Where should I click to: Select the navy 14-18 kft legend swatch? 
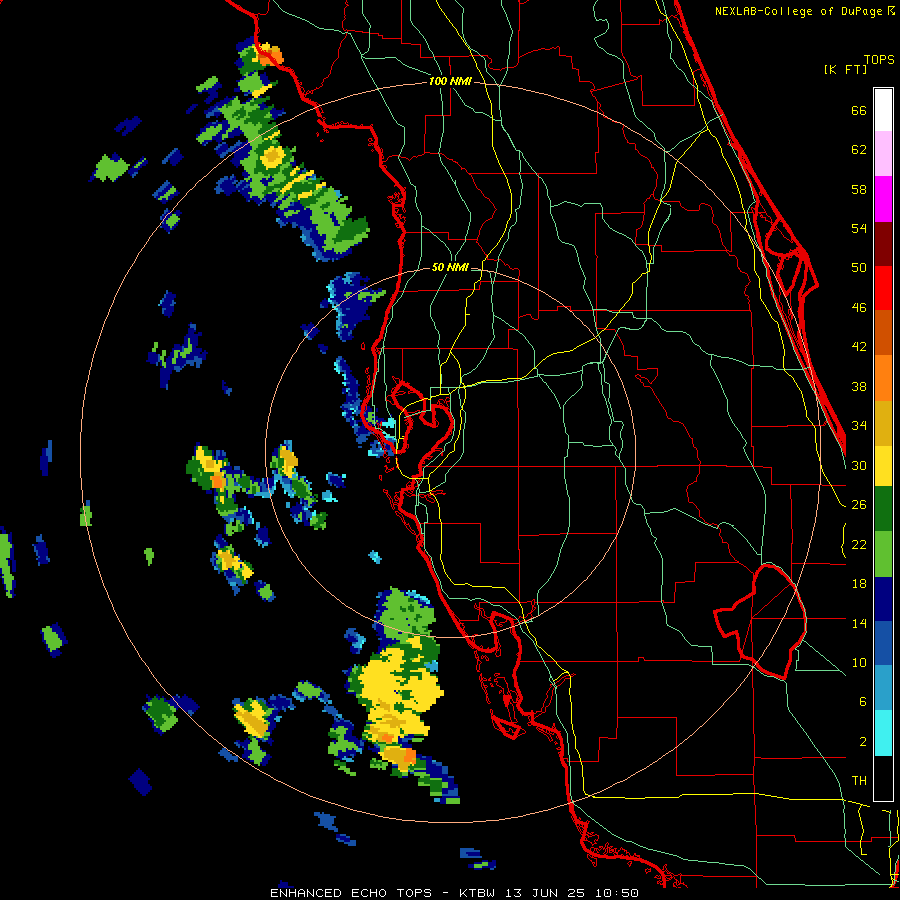(x=883, y=599)
